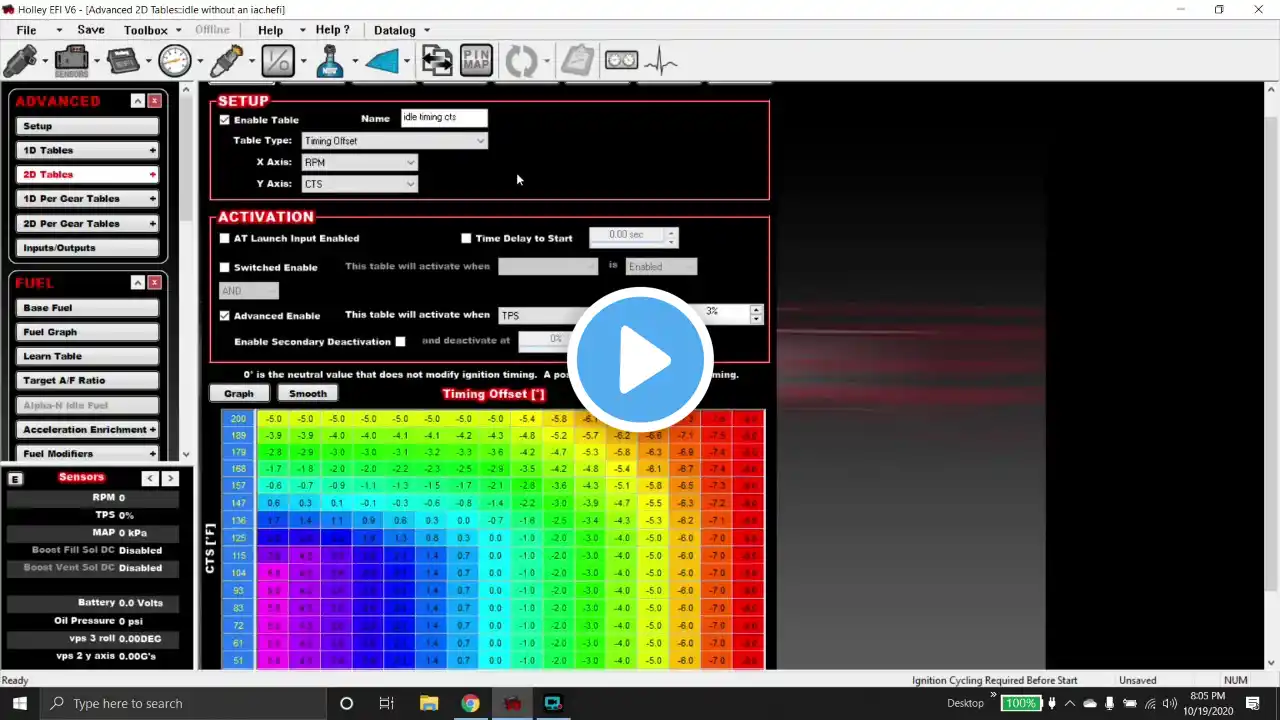Click the Cortana circle in taskbar
The width and height of the screenshot is (1280, 720).
pyautogui.click(x=346, y=703)
